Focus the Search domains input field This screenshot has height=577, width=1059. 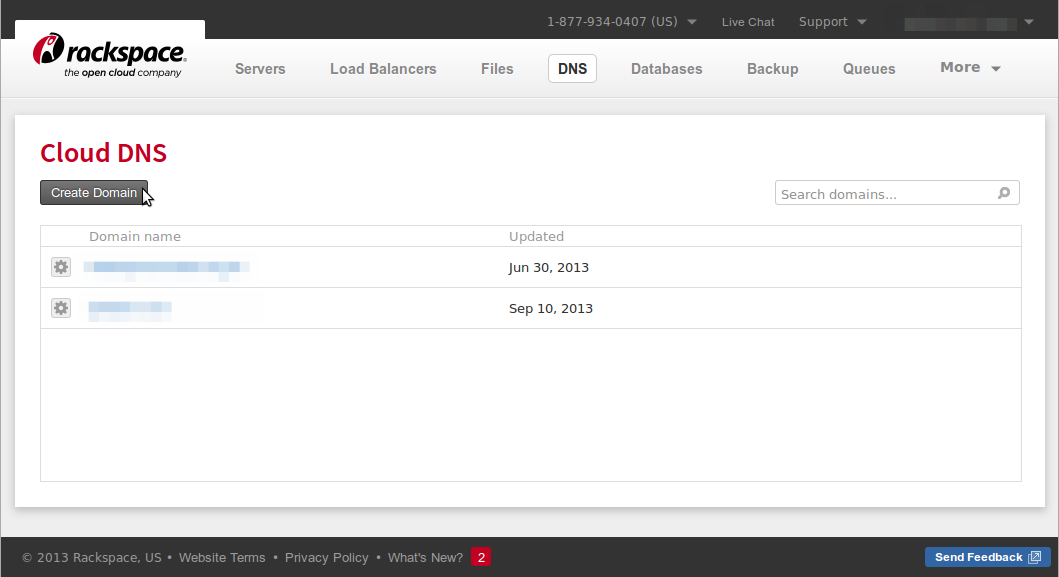(897, 193)
